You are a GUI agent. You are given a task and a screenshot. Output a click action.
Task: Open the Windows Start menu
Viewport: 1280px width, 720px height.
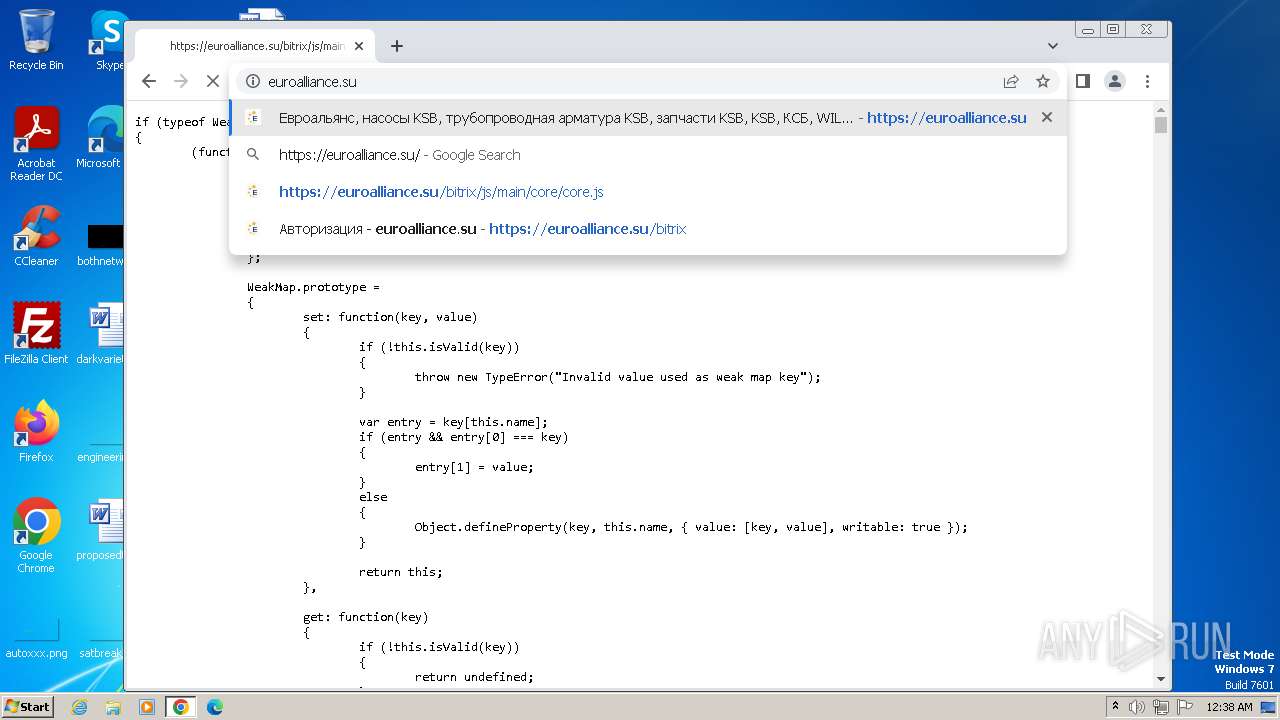[28, 706]
